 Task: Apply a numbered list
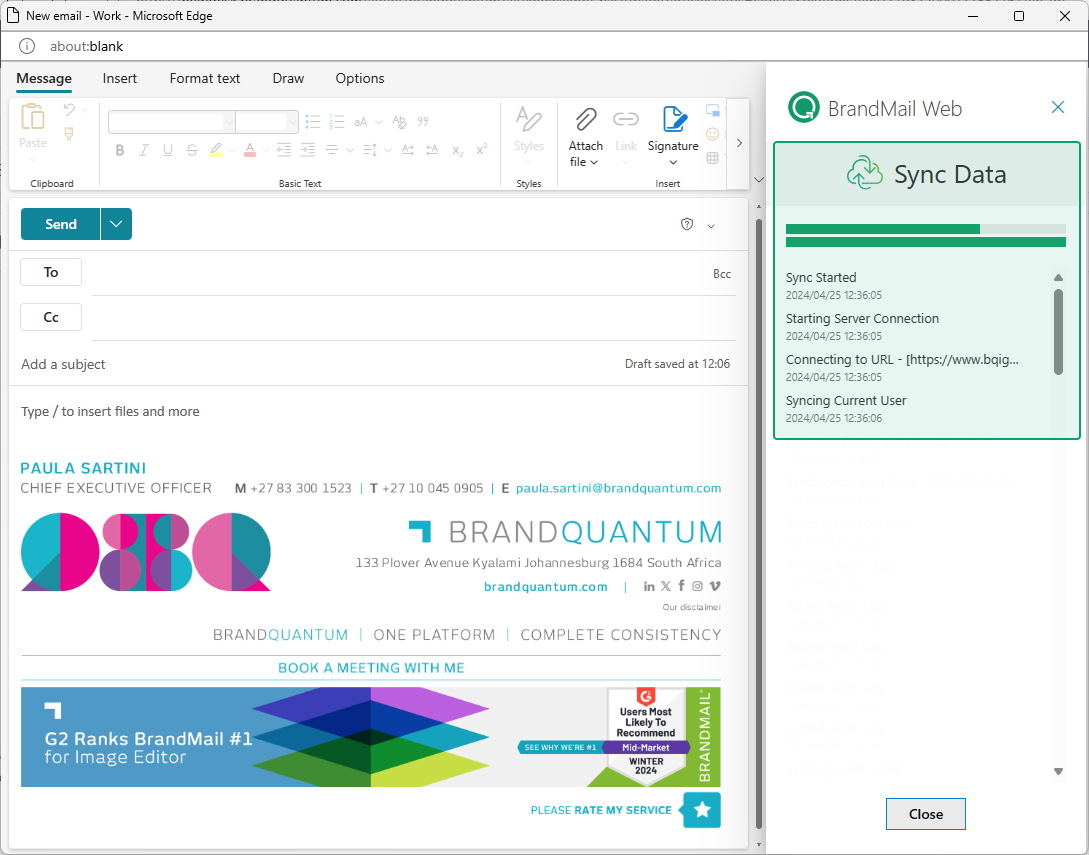pos(337,122)
